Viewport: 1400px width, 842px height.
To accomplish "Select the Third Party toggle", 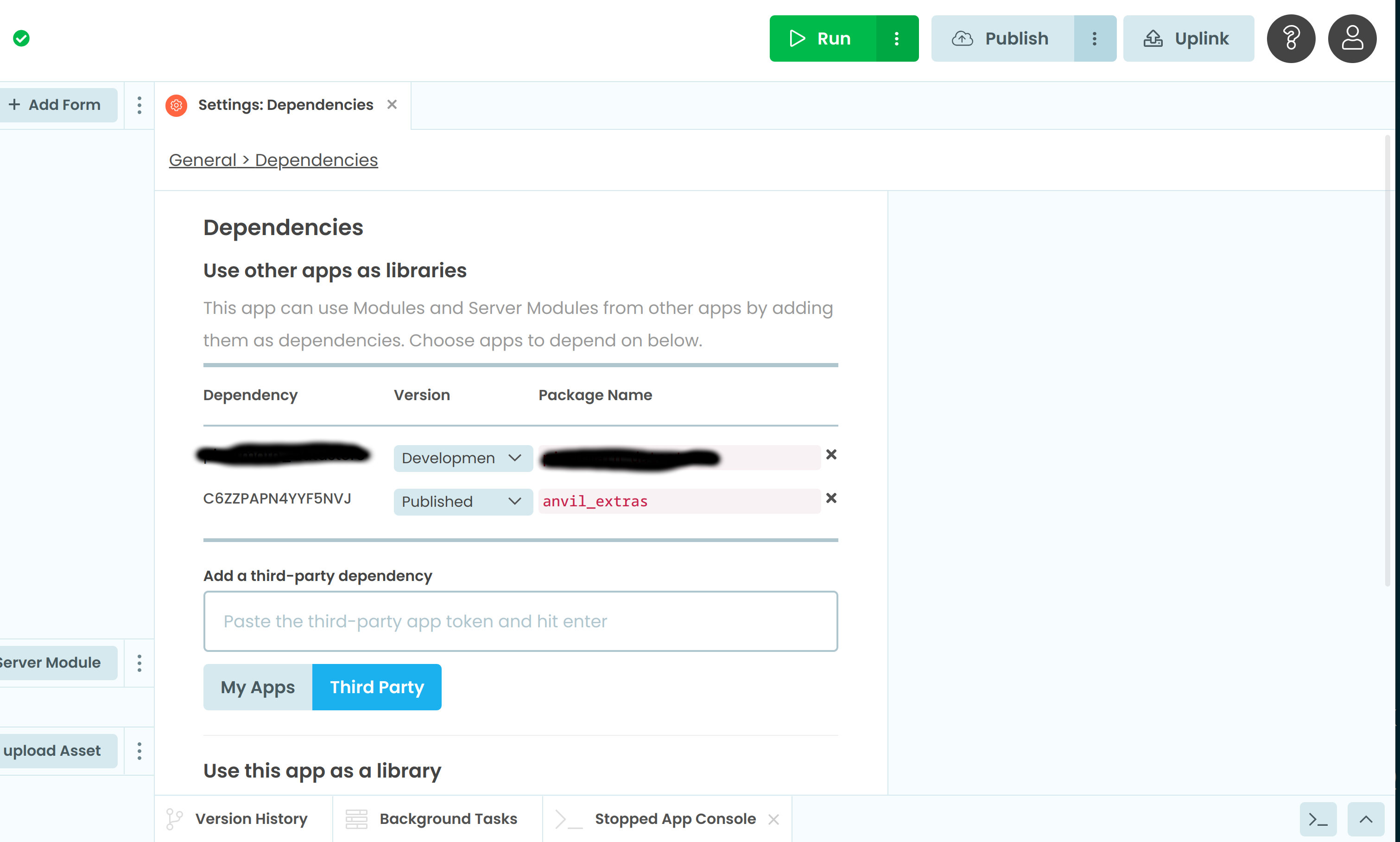I will pos(376,687).
